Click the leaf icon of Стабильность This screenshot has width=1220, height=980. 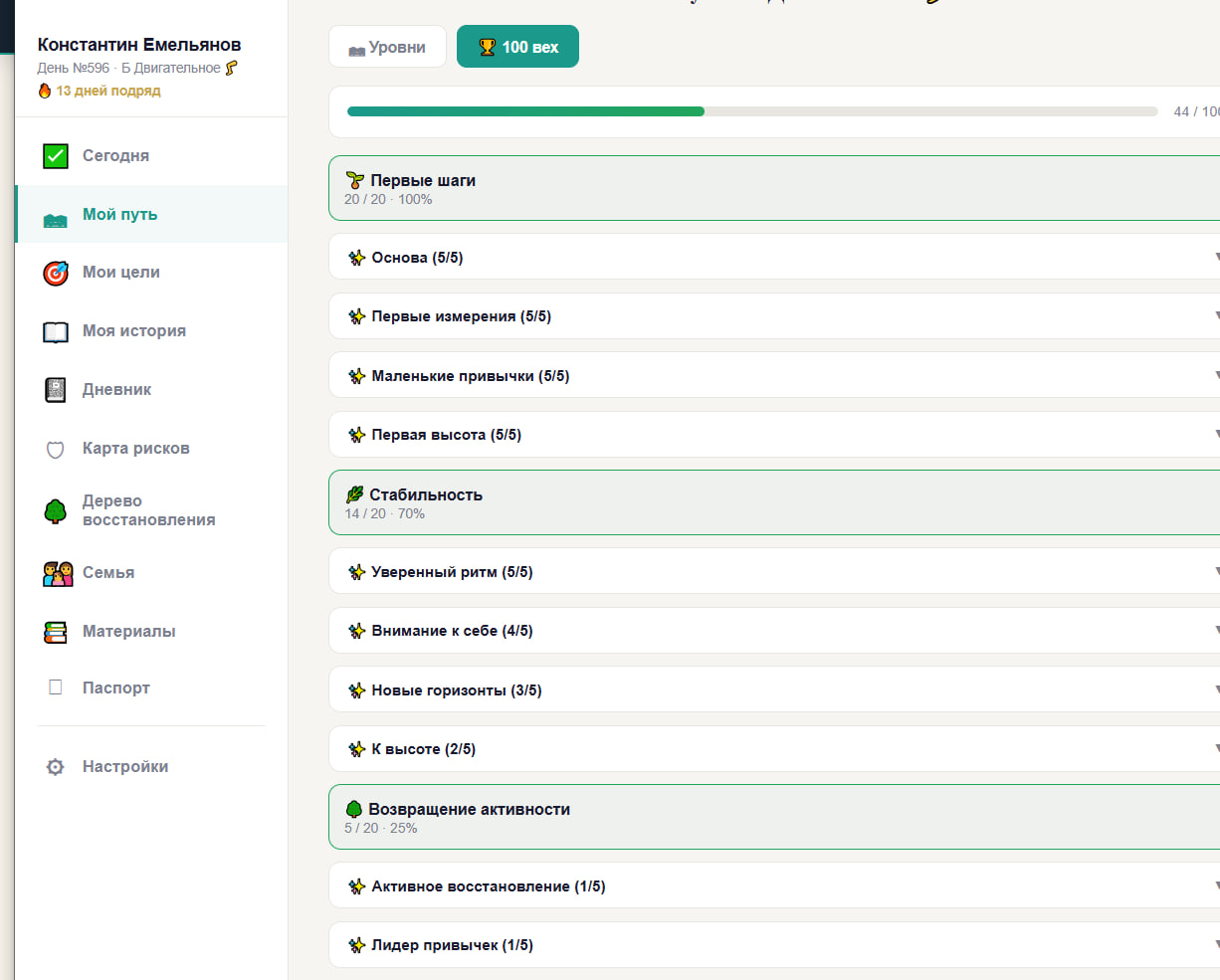coord(354,494)
